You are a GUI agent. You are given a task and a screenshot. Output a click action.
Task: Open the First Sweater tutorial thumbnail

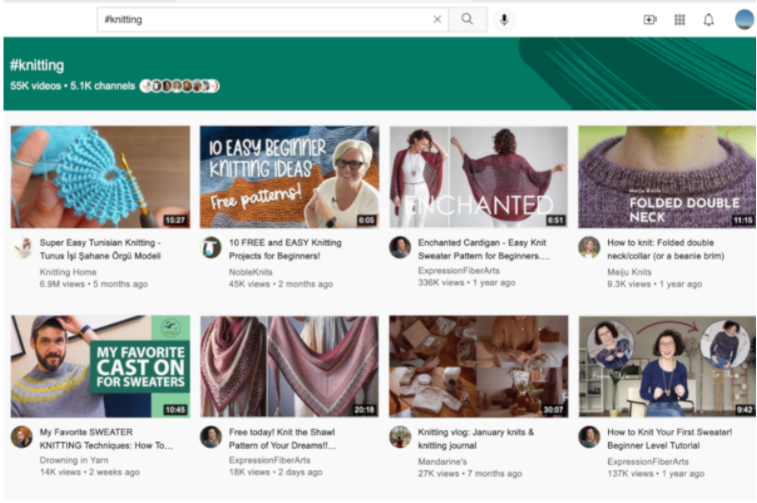(667, 366)
